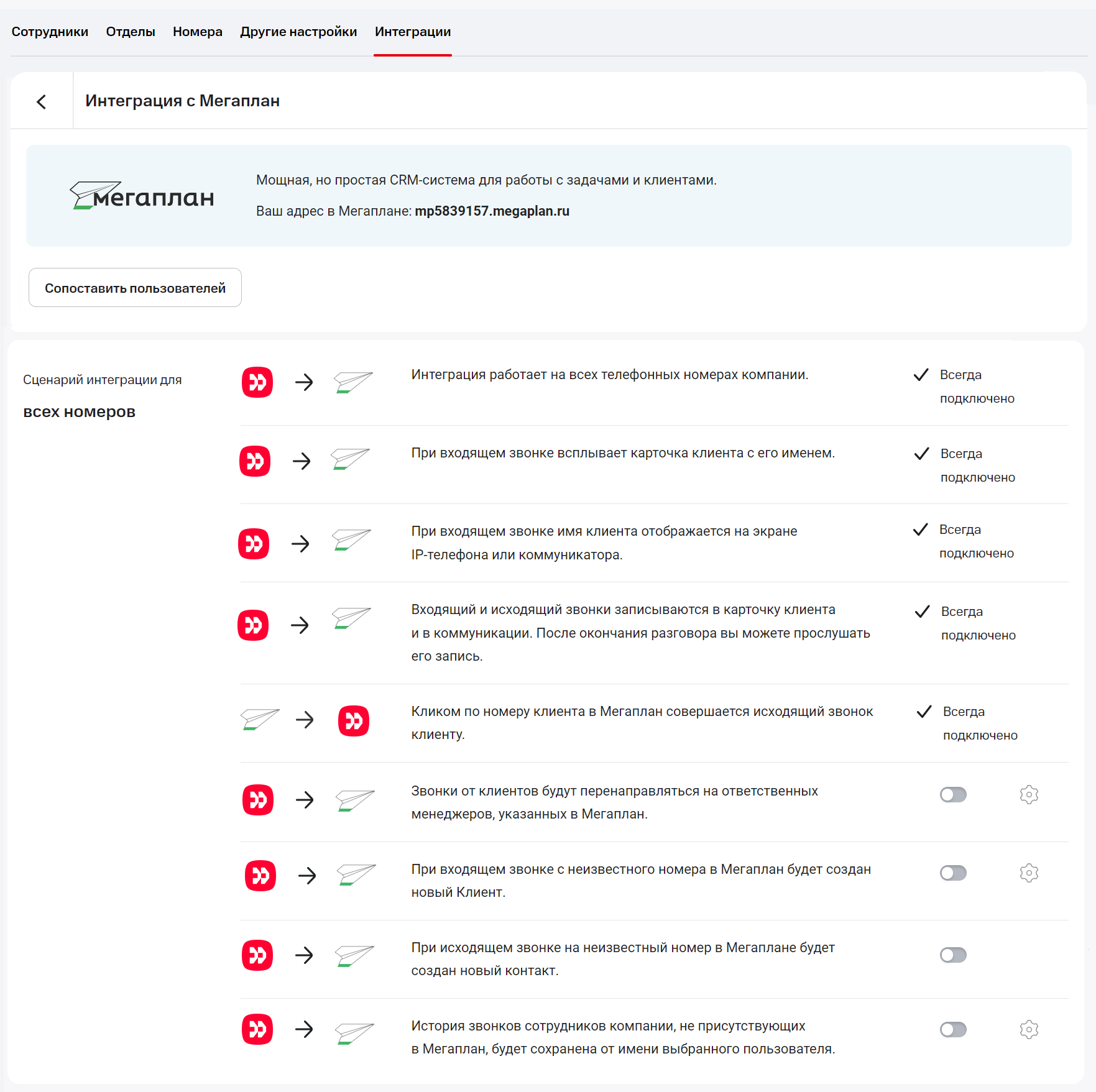This screenshot has width=1096, height=1092.
Task: Click Мегаплан paper-plane icon in click-to-call row
Action: pos(260,720)
